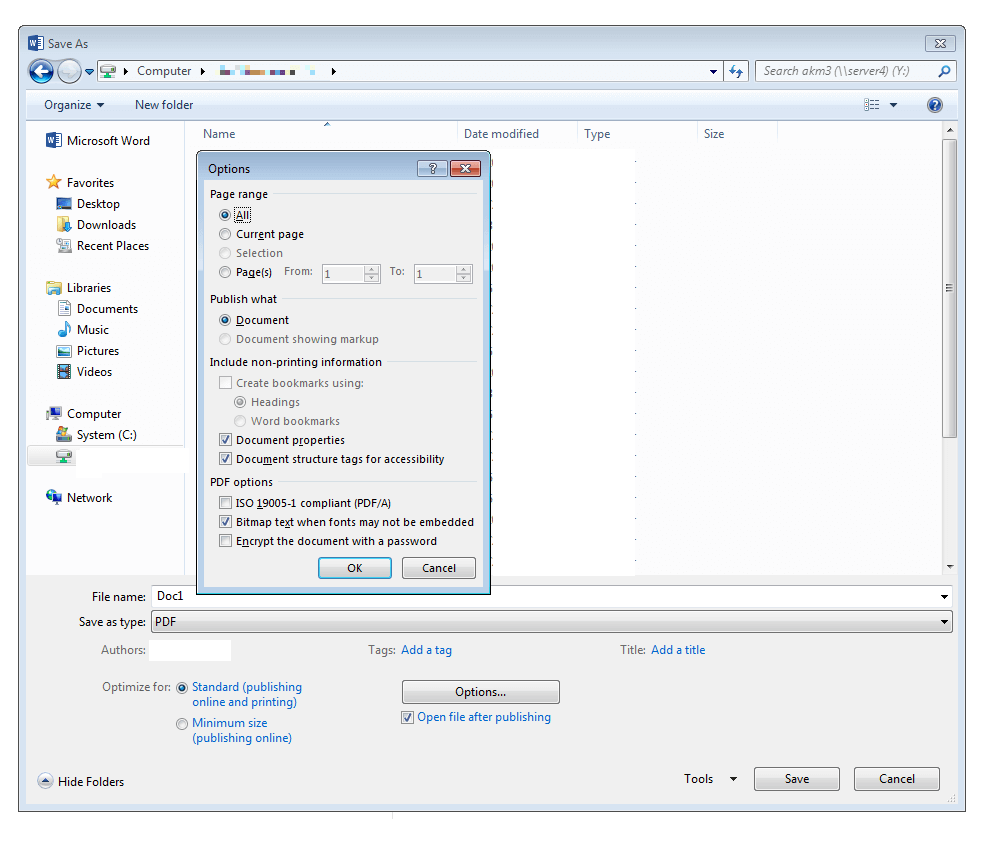Select the Current page radio button
Image resolution: width=1000 pixels, height=846 pixels.
pos(224,234)
